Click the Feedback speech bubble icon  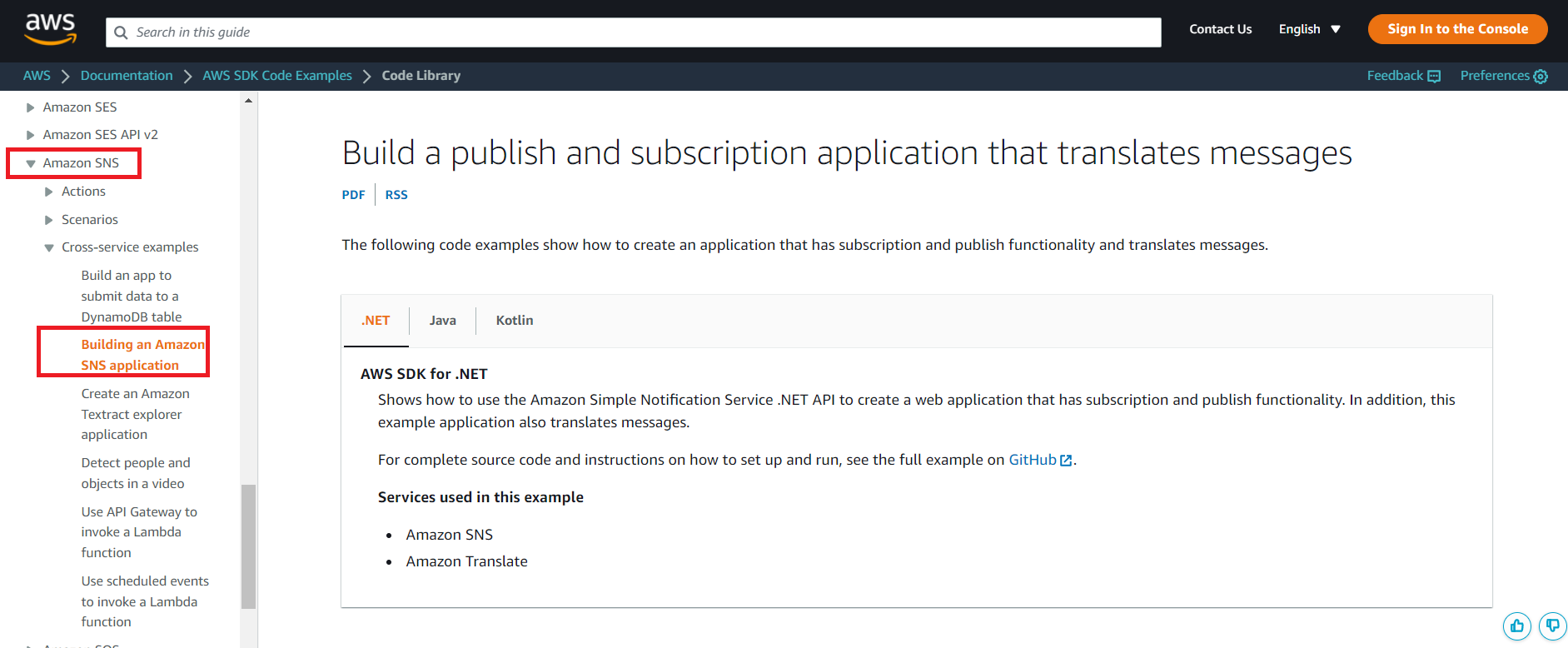coord(1434,77)
